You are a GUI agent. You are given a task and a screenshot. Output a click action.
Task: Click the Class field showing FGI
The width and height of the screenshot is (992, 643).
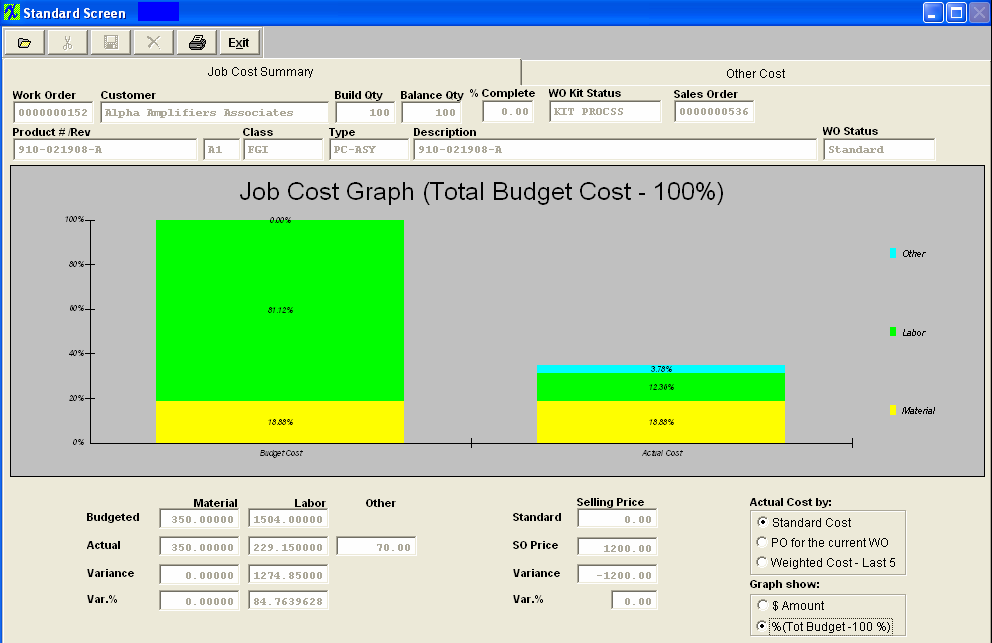coord(283,149)
